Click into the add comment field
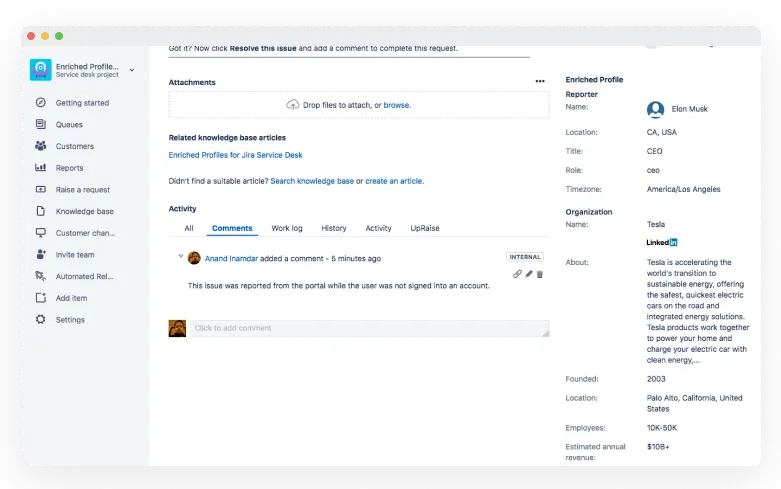Viewport: 781px width, 489px height. [x=368, y=328]
